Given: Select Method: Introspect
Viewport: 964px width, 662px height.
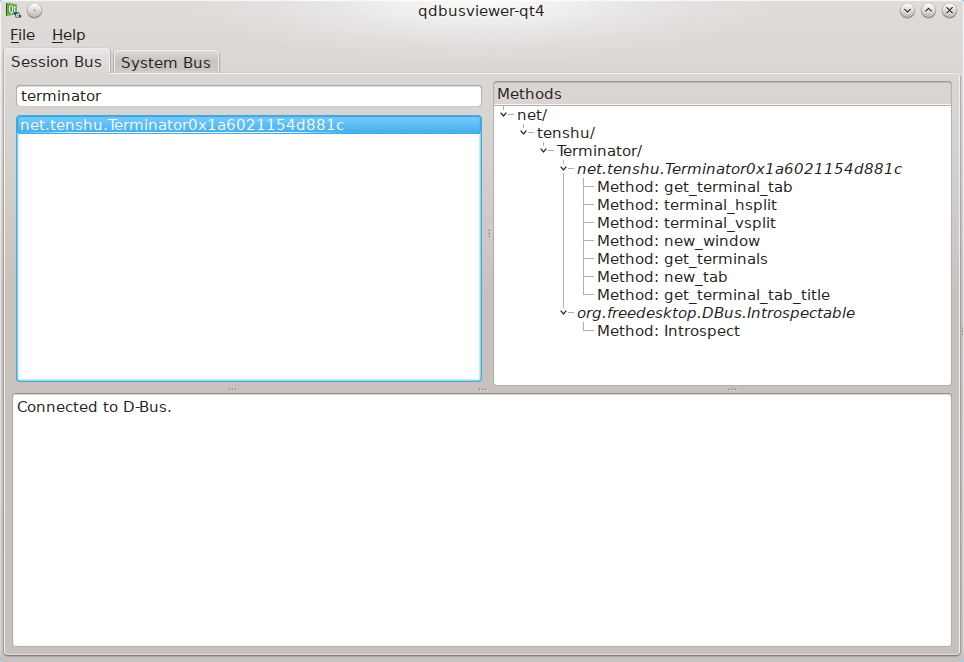Looking at the screenshot, I should 668,331.
